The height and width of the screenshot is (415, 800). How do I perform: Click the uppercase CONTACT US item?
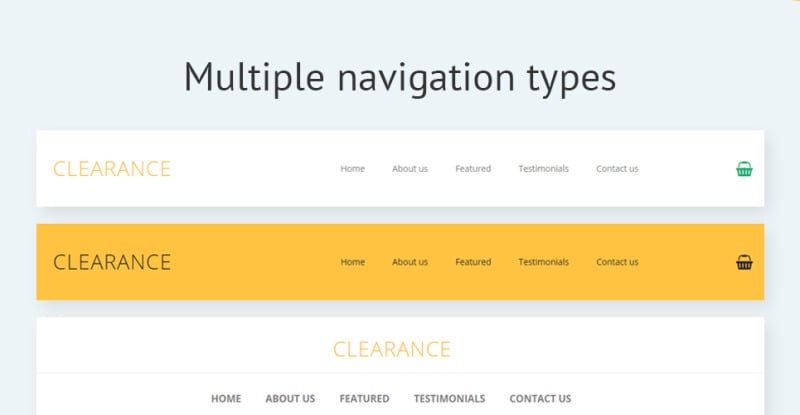[540, 399]
